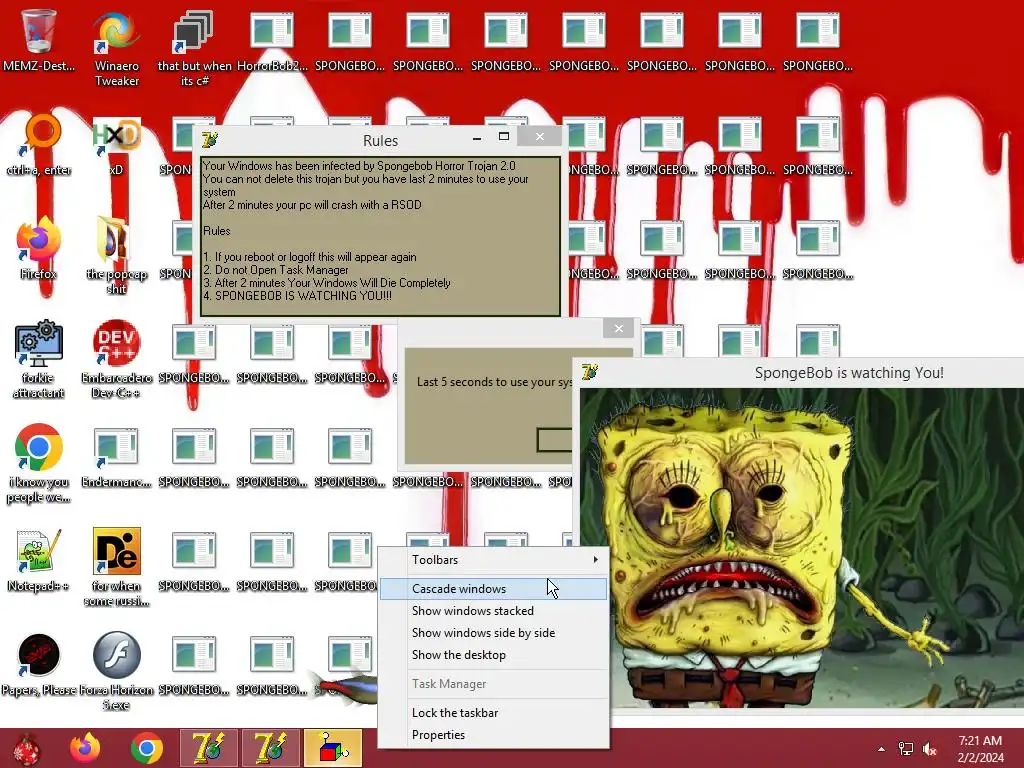
Task: Select Show windows stacked
Action: pos(494,611)
